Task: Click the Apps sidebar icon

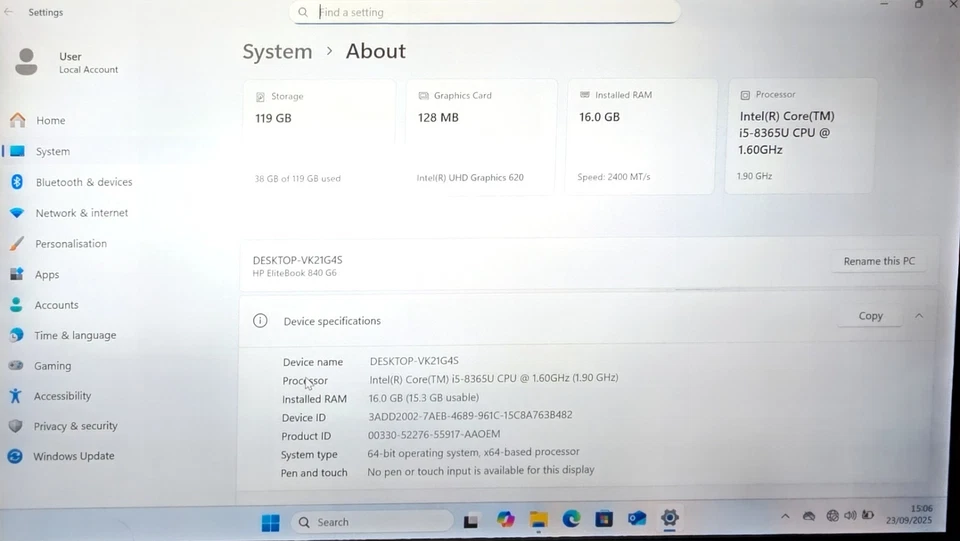Action: click(x=17, y=274)
